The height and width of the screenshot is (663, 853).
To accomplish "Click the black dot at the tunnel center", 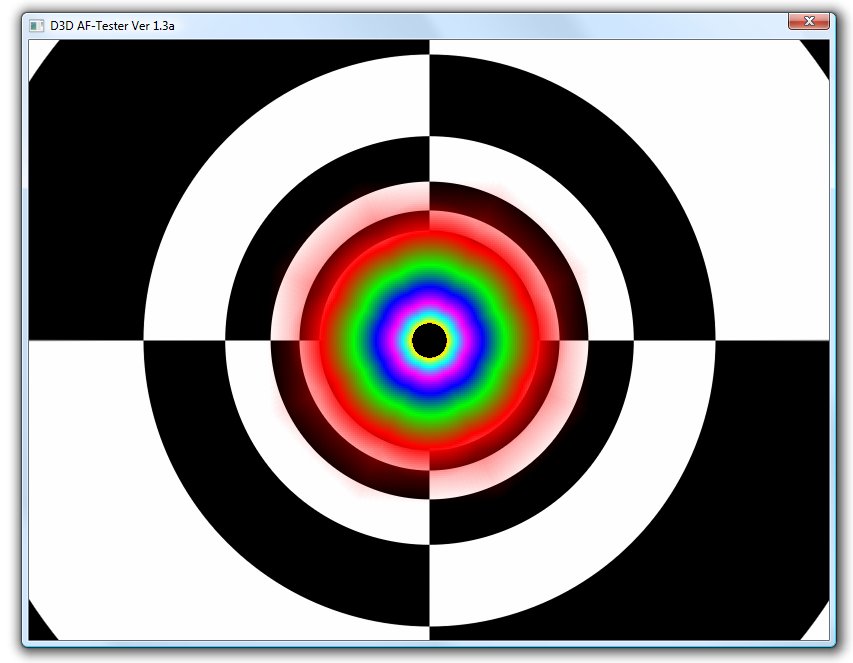I will (429, 341).
